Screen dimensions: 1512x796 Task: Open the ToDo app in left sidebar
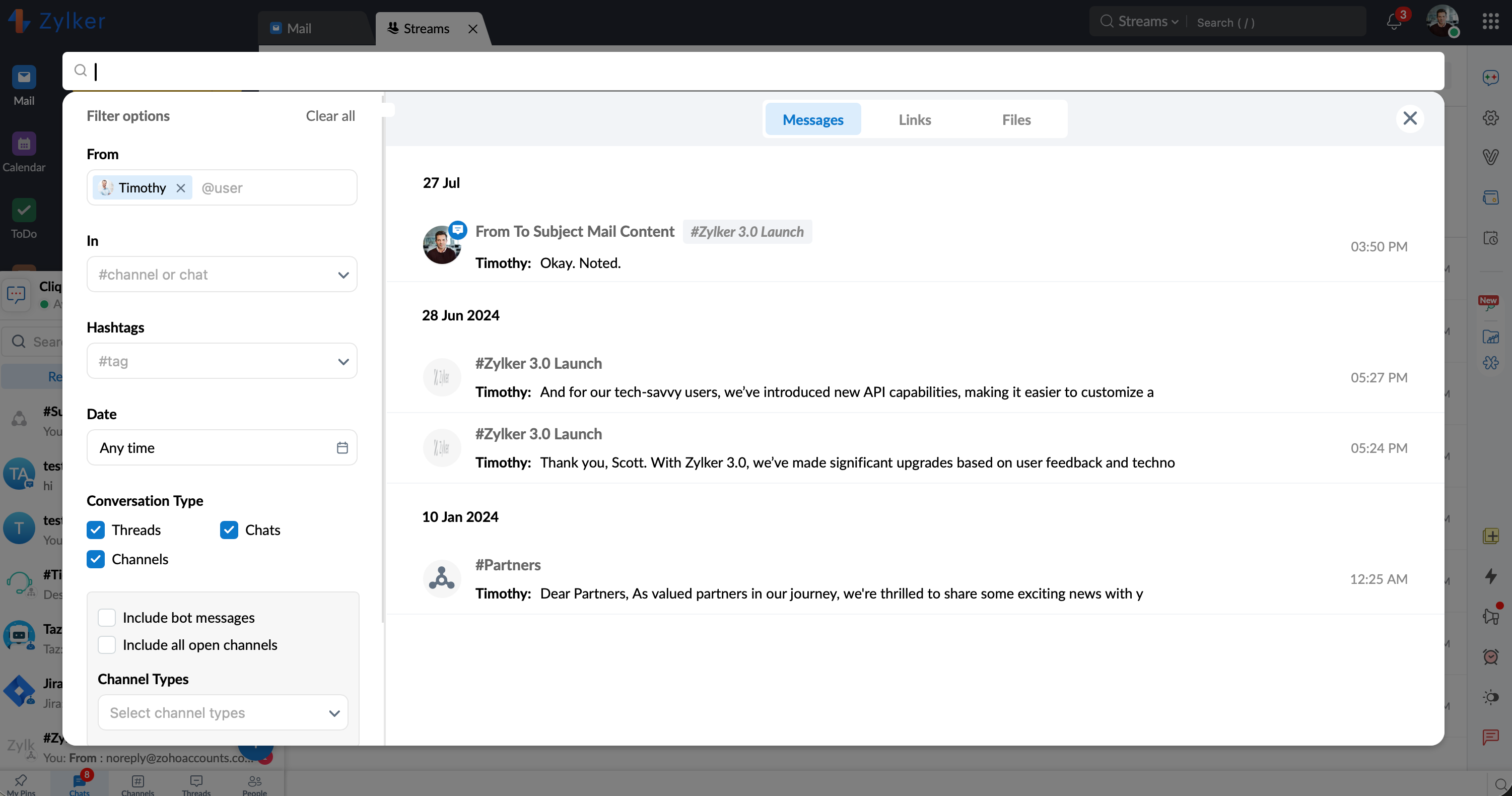click(24, 218)
